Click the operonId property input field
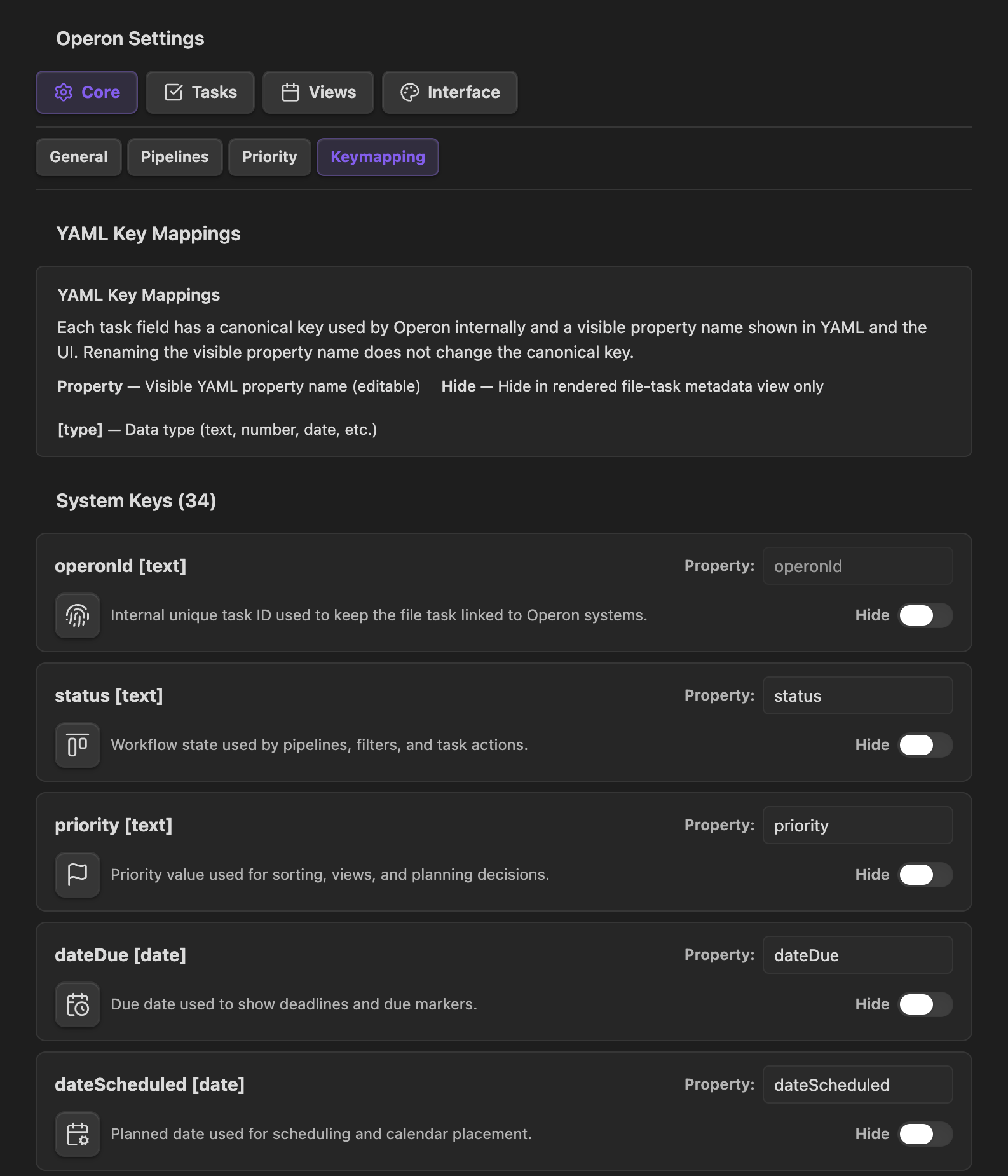1008x1176 pixels. [x=857, y=566]
